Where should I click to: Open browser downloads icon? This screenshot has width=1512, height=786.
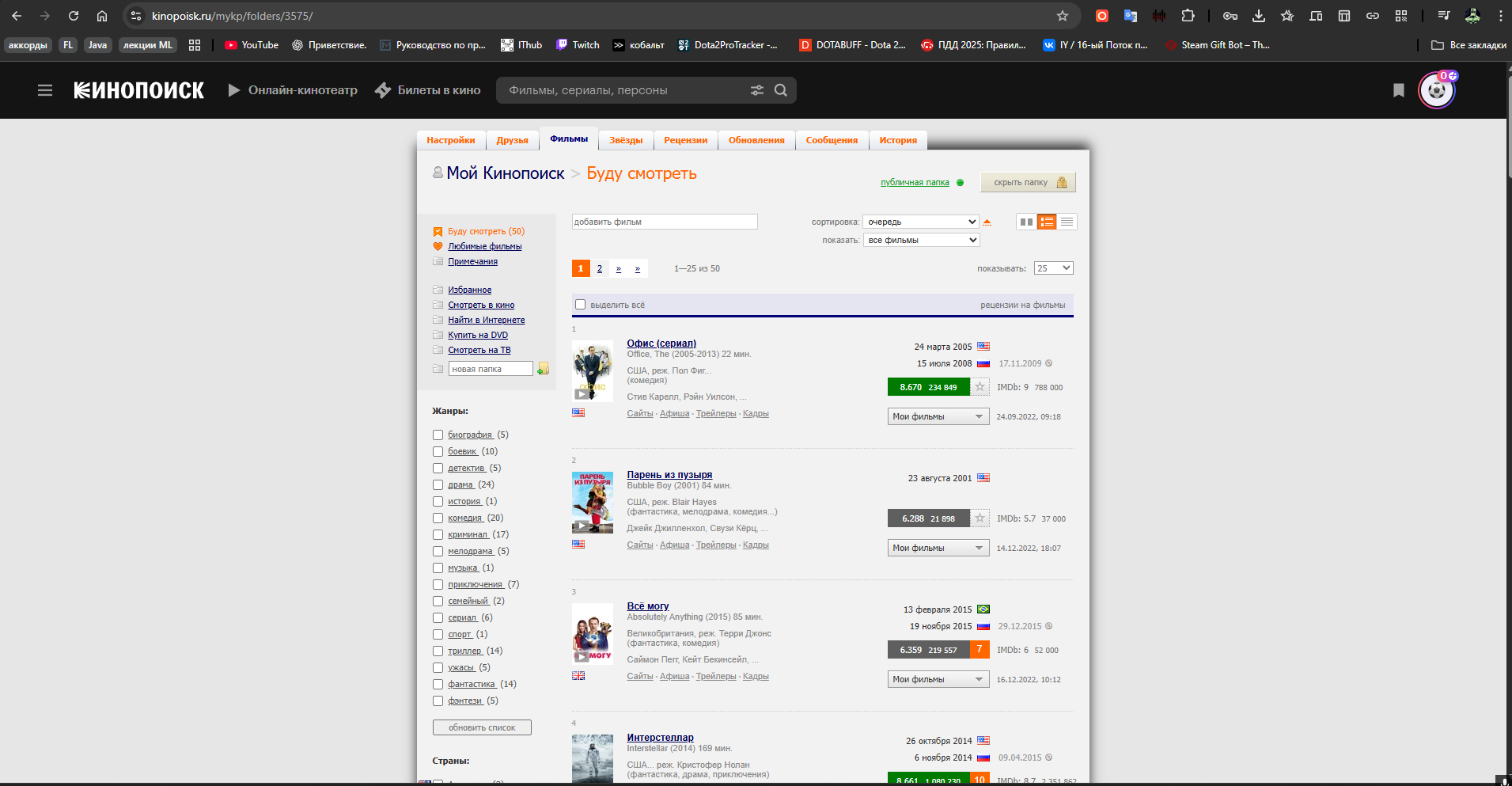click(1259, 16)
